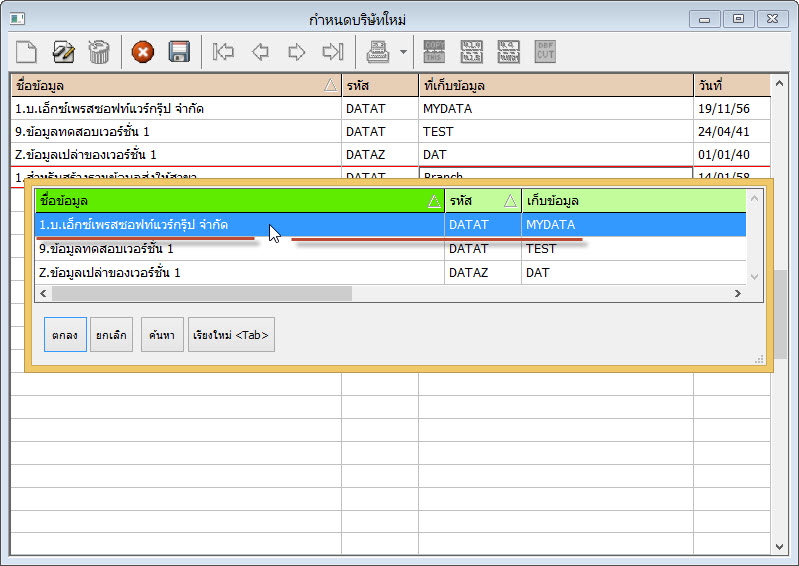This screenshot has width=799, height=566.
Task: Jump to first record arrow
Action: click(x=223, y=52)
